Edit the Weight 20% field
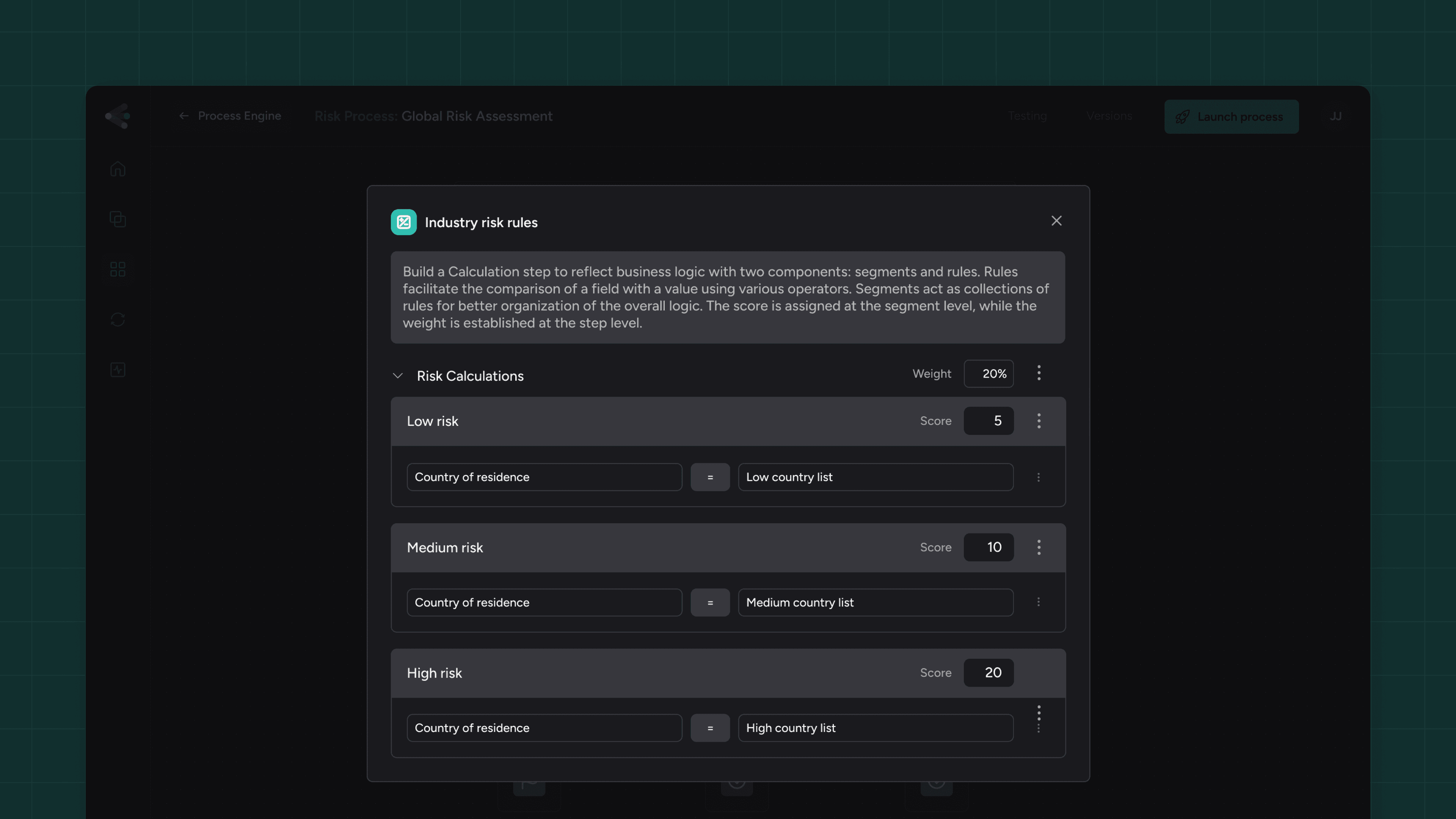Screen dimensions: 1456x819 [x=988, y=373]
